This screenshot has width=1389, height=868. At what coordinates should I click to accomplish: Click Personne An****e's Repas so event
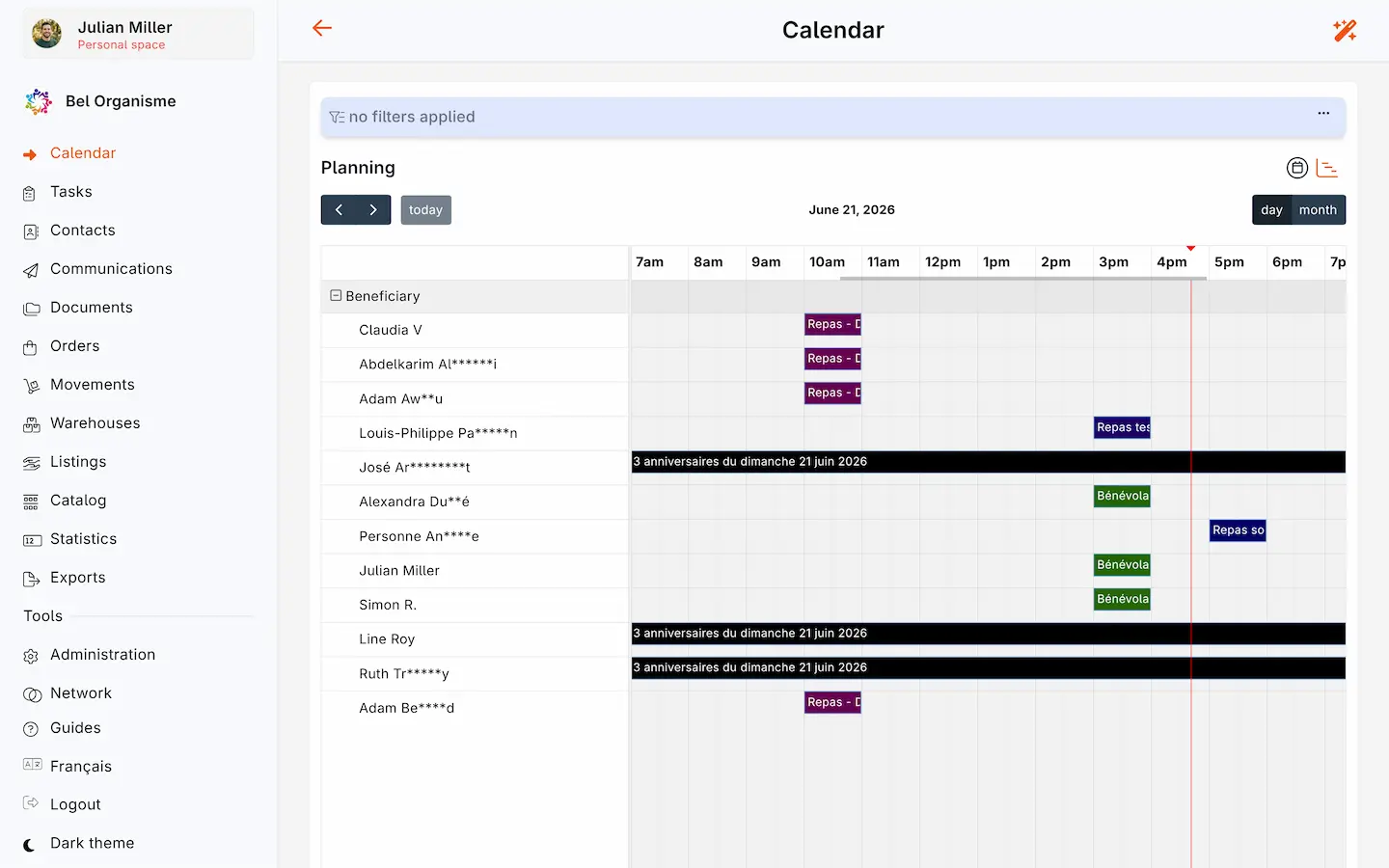point(1239,530)
